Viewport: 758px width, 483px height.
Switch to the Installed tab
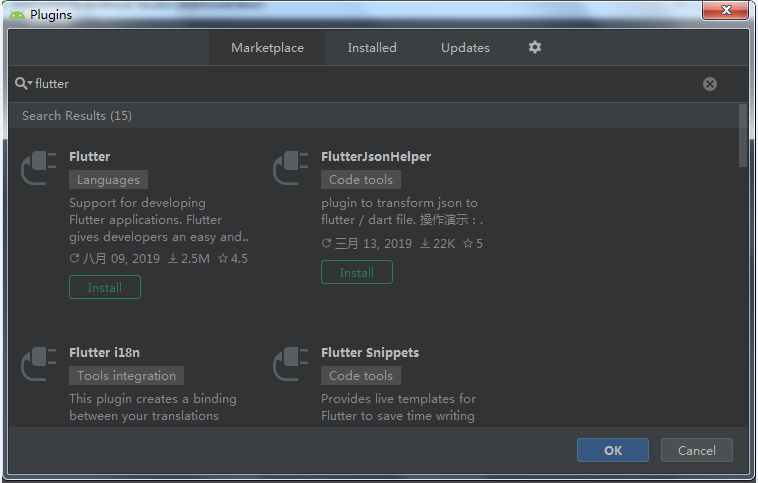point(372,48)
